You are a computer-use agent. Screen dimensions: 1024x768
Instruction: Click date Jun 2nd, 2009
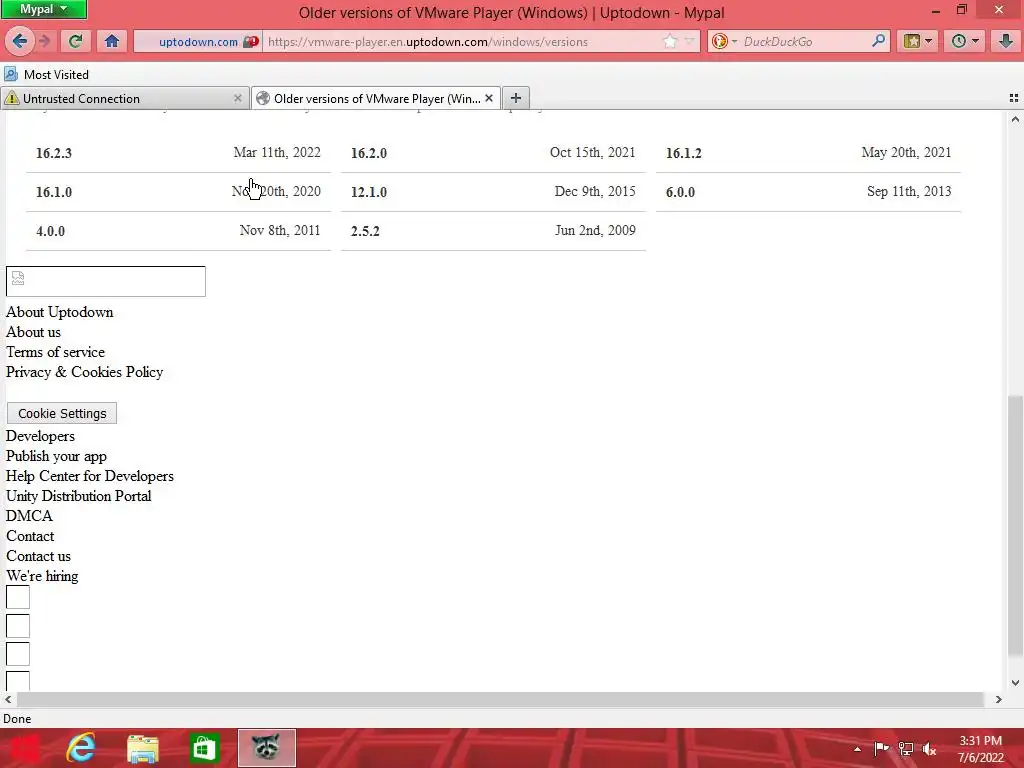tap(595, 230)
